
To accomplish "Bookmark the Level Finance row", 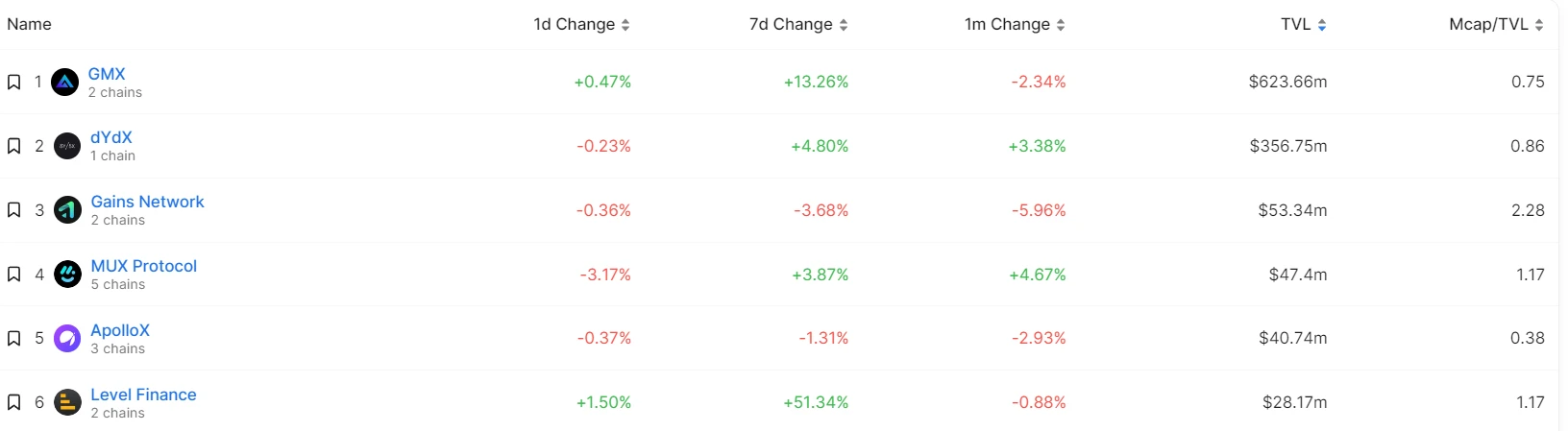I will [14, 402].
